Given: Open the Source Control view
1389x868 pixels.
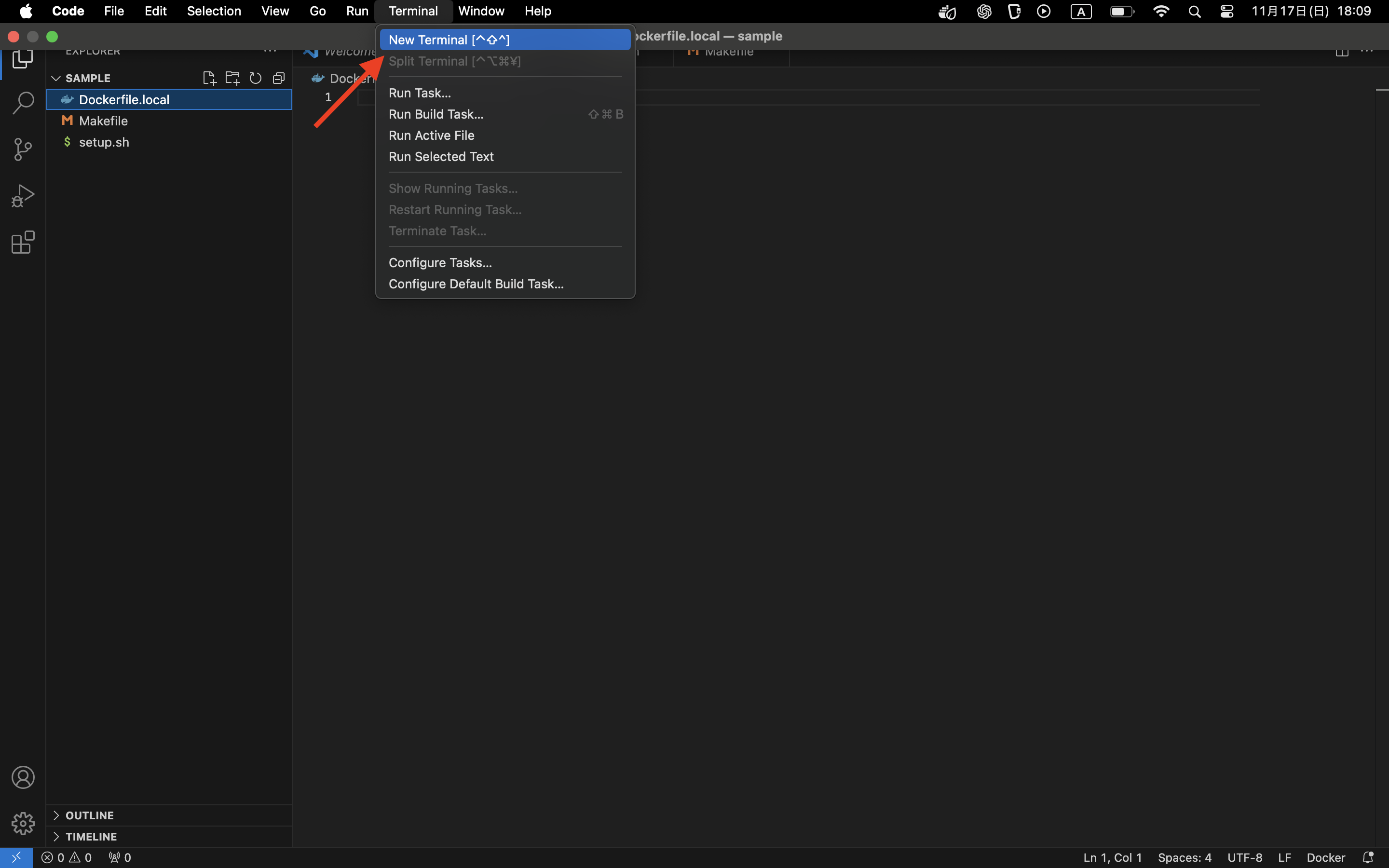Looking at the screenshot, I should 23,149.
